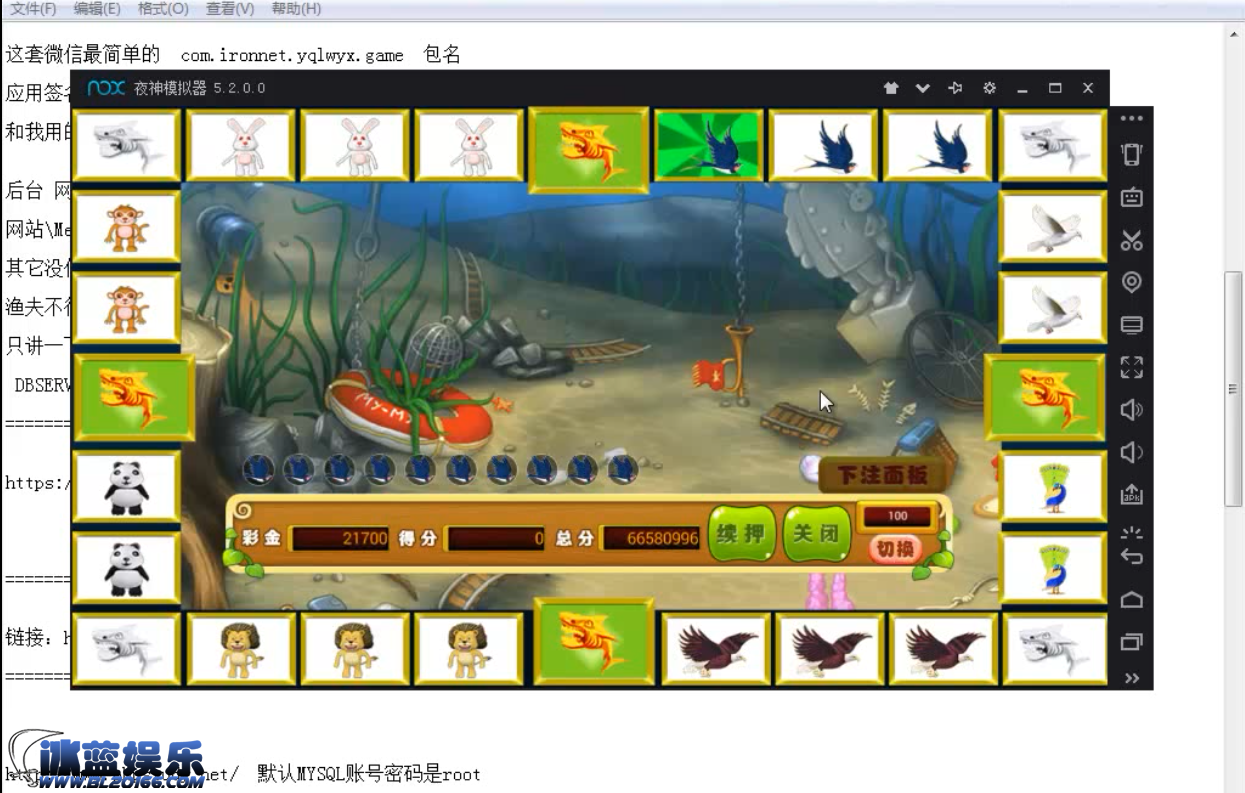Select panda tile adjacent to the golden shark
This screenshot has width=1245, height=793.
[127, 487]
